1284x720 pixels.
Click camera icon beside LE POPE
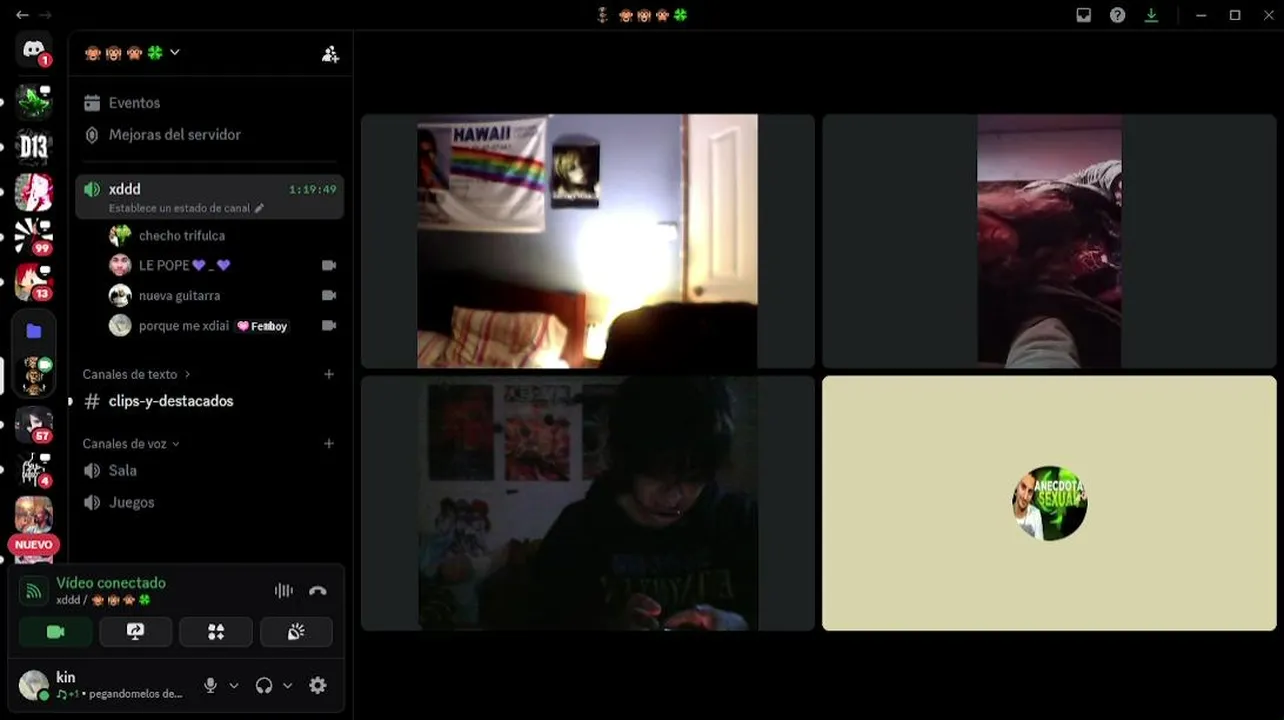click(329, 265)
